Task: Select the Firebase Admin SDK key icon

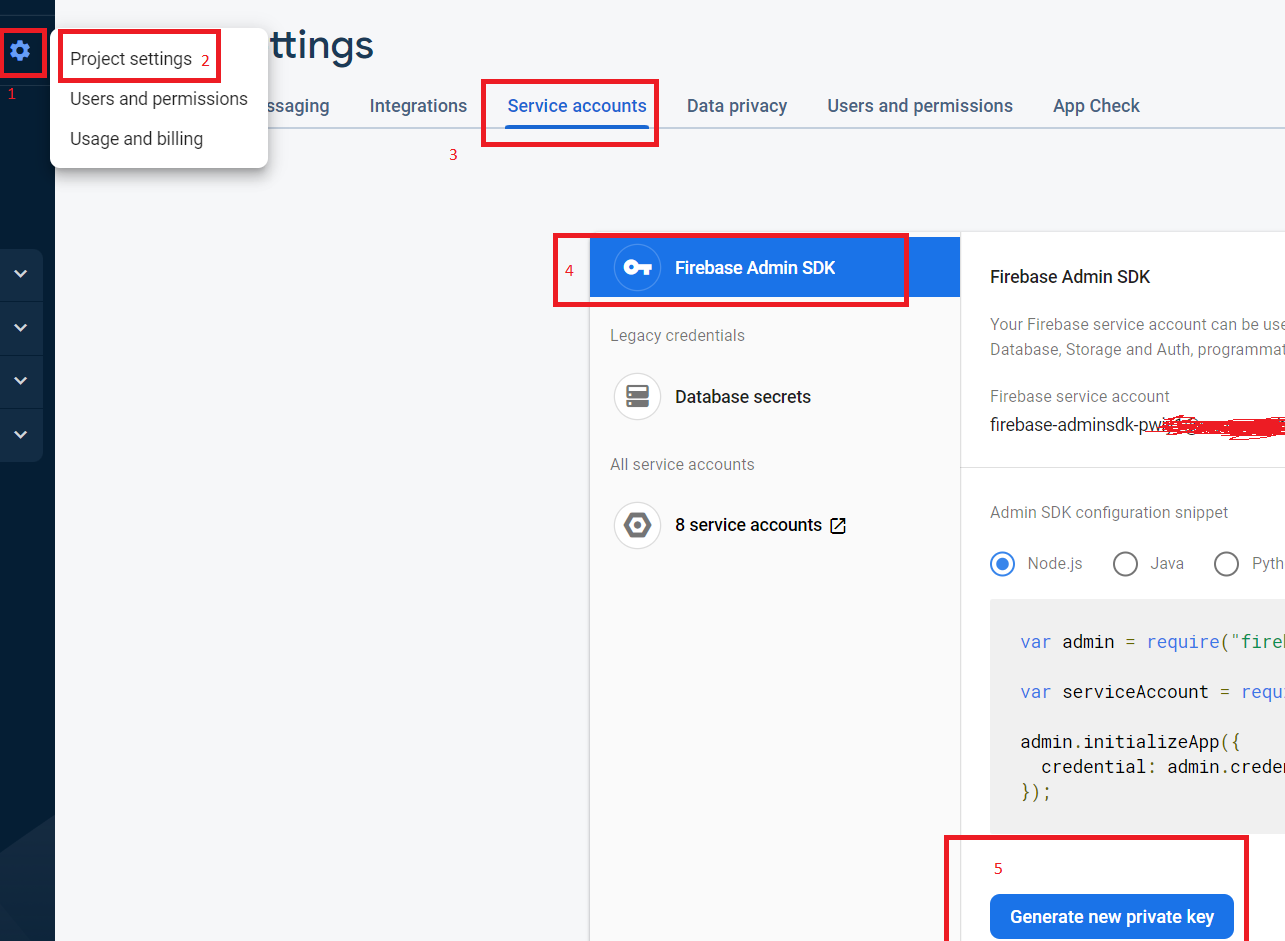Action: tap(636, 267)
